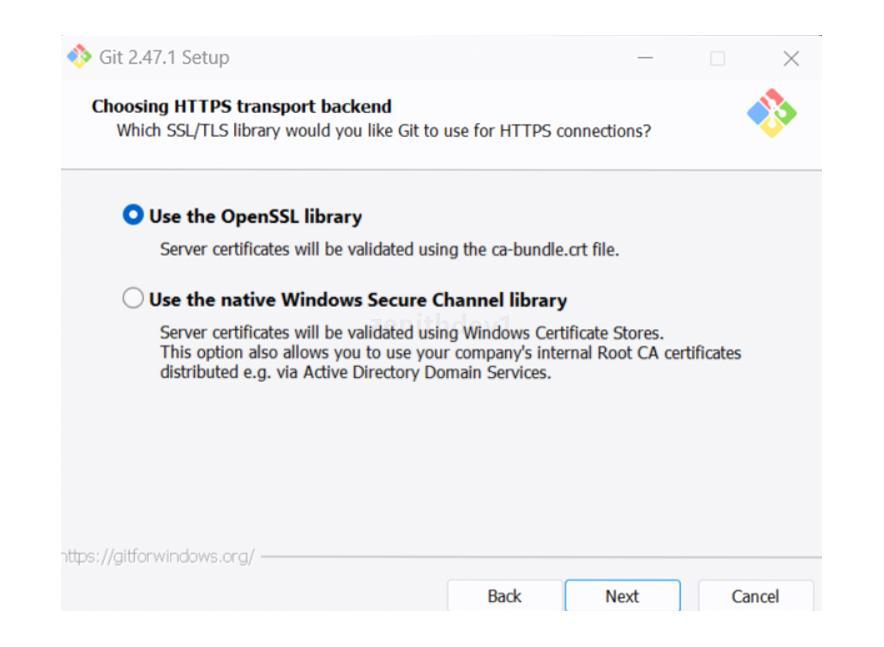Image resolution: width=884 pixels, height=647 pixels.
Task: Close the Git 2.47.1 Setup window
Action: [x=791, y=58]
